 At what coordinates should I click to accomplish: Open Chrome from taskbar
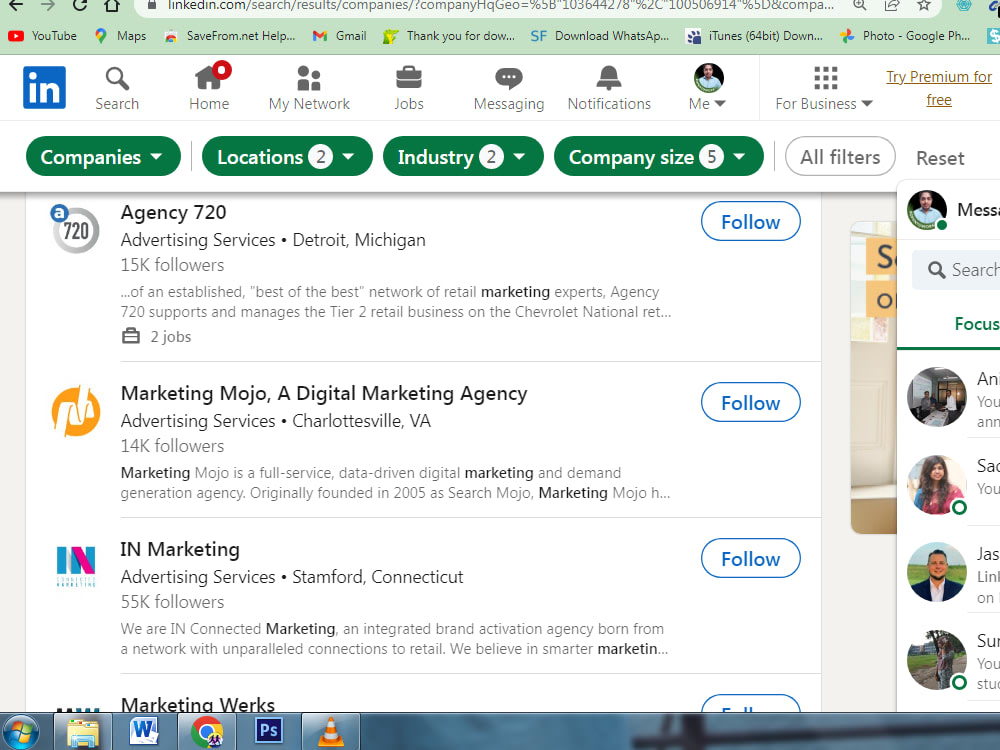pos(207,732)
